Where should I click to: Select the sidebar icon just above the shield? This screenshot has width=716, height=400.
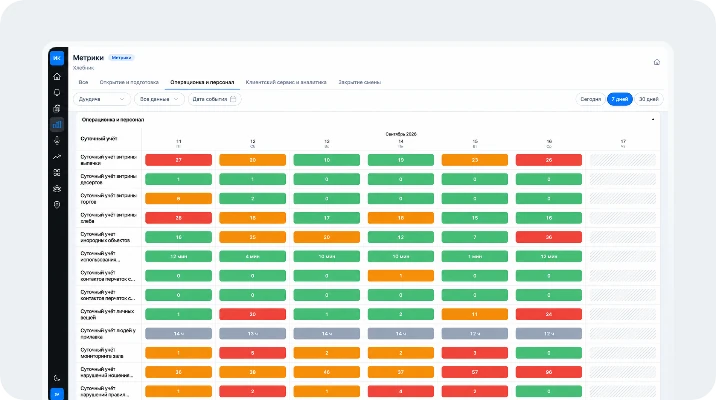(57, 189)
